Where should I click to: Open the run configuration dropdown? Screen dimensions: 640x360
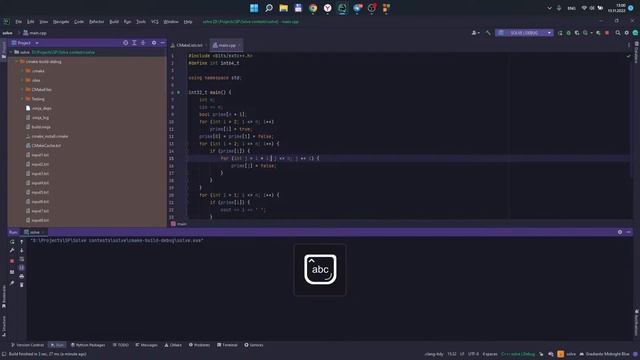pos(524,33)
